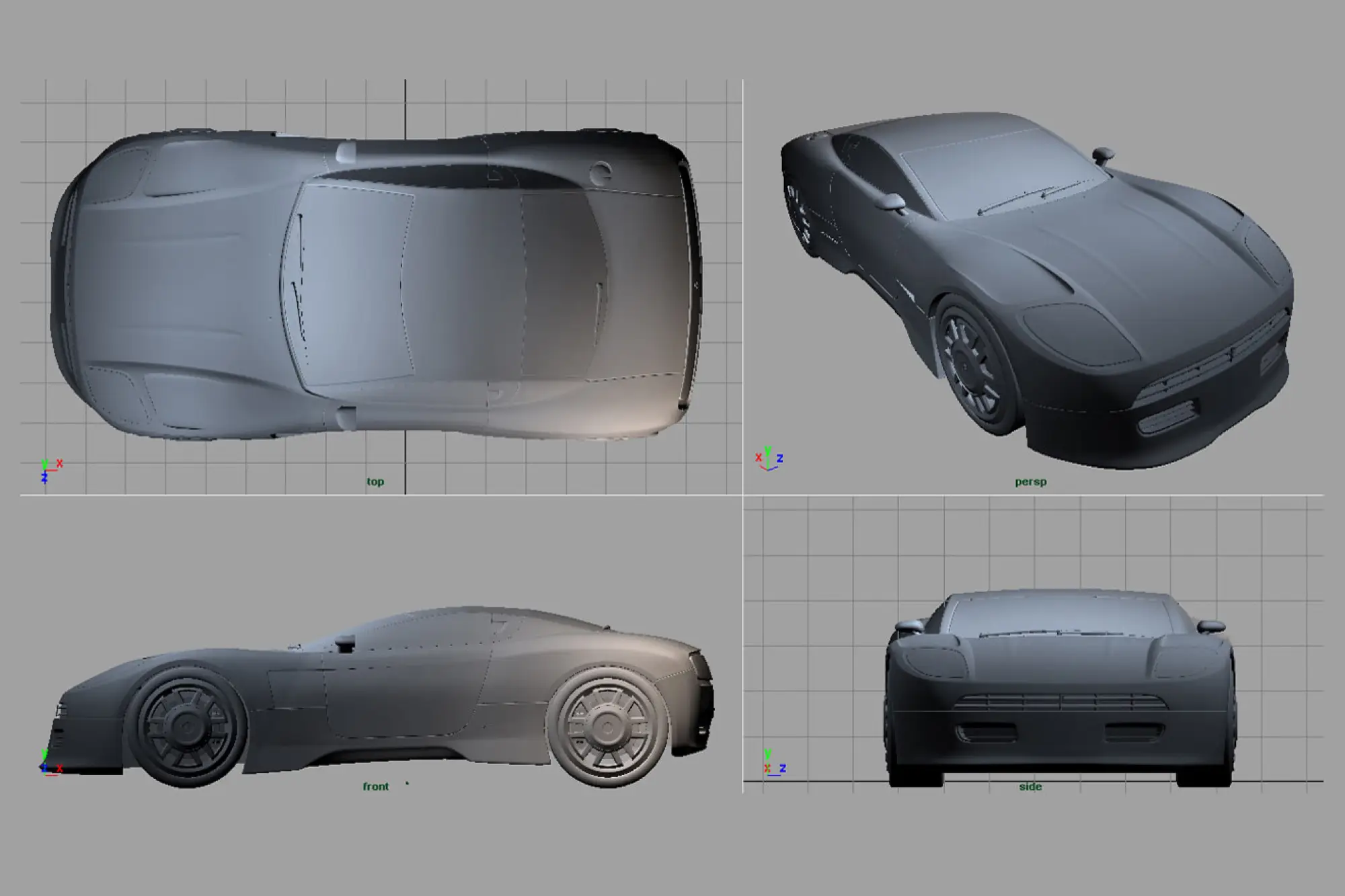Click the top viewport axis gizmo

point(48,471)
